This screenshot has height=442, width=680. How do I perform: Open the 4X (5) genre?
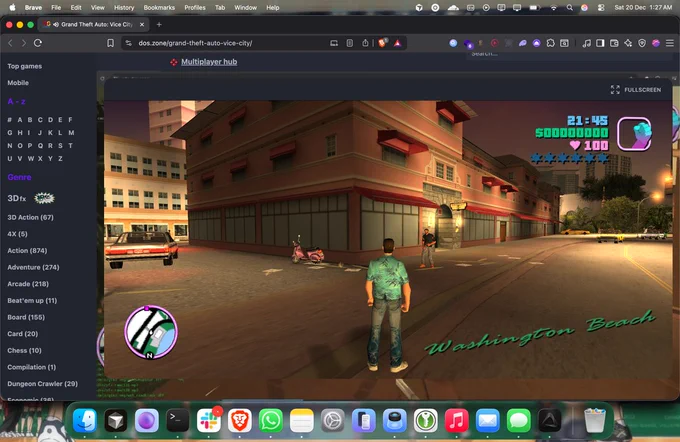pyautogui.click(x=17, y=234)
